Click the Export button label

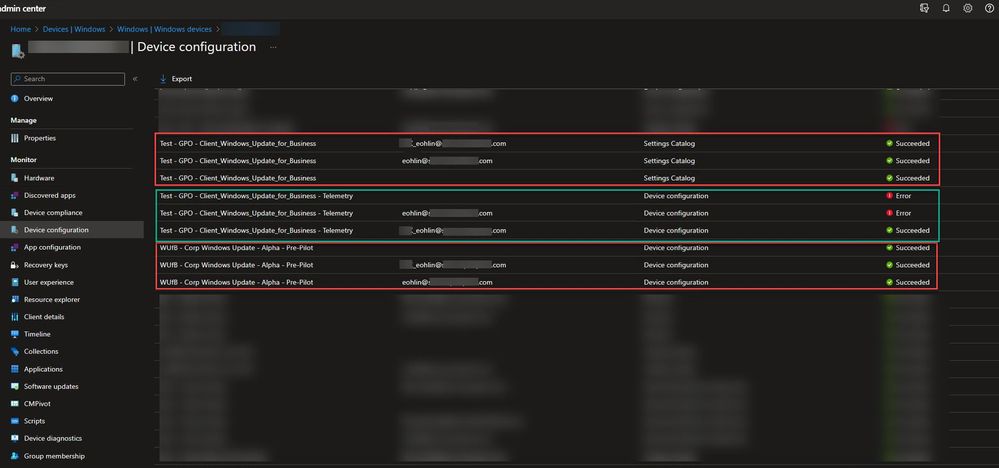click(182, 79)
